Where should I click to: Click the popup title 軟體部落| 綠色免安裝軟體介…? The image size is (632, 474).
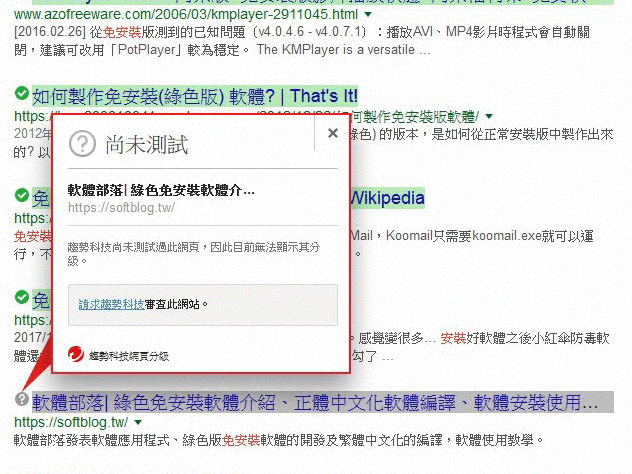coord(161,190)
